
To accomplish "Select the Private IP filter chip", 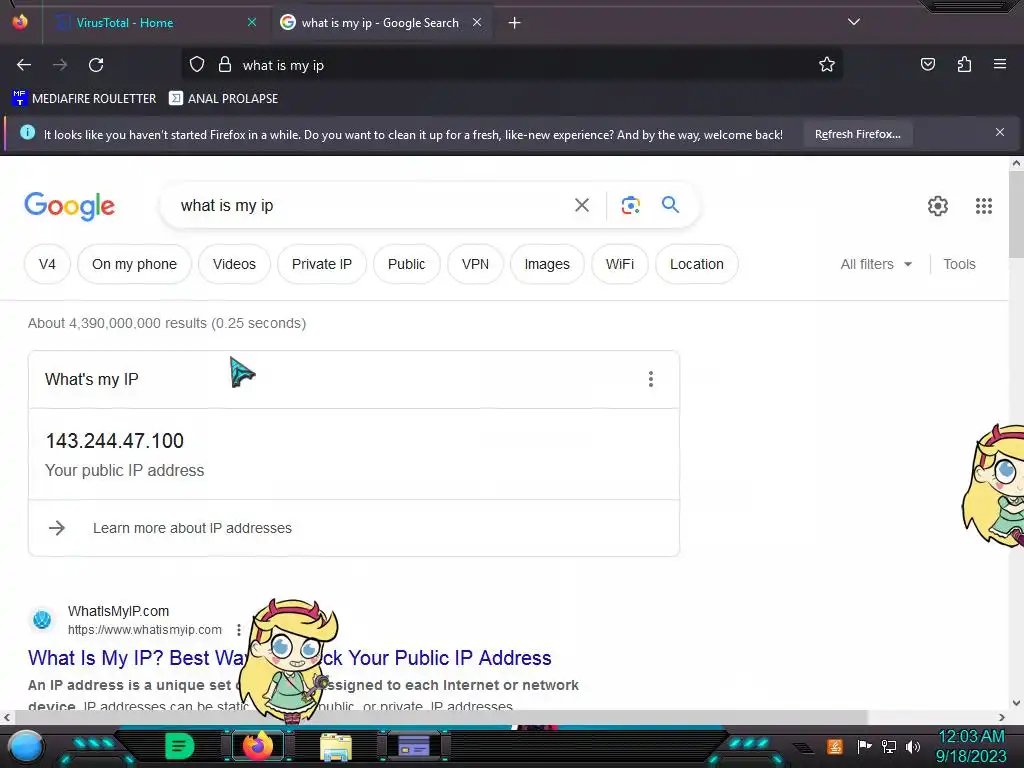I will click(322, 264).
